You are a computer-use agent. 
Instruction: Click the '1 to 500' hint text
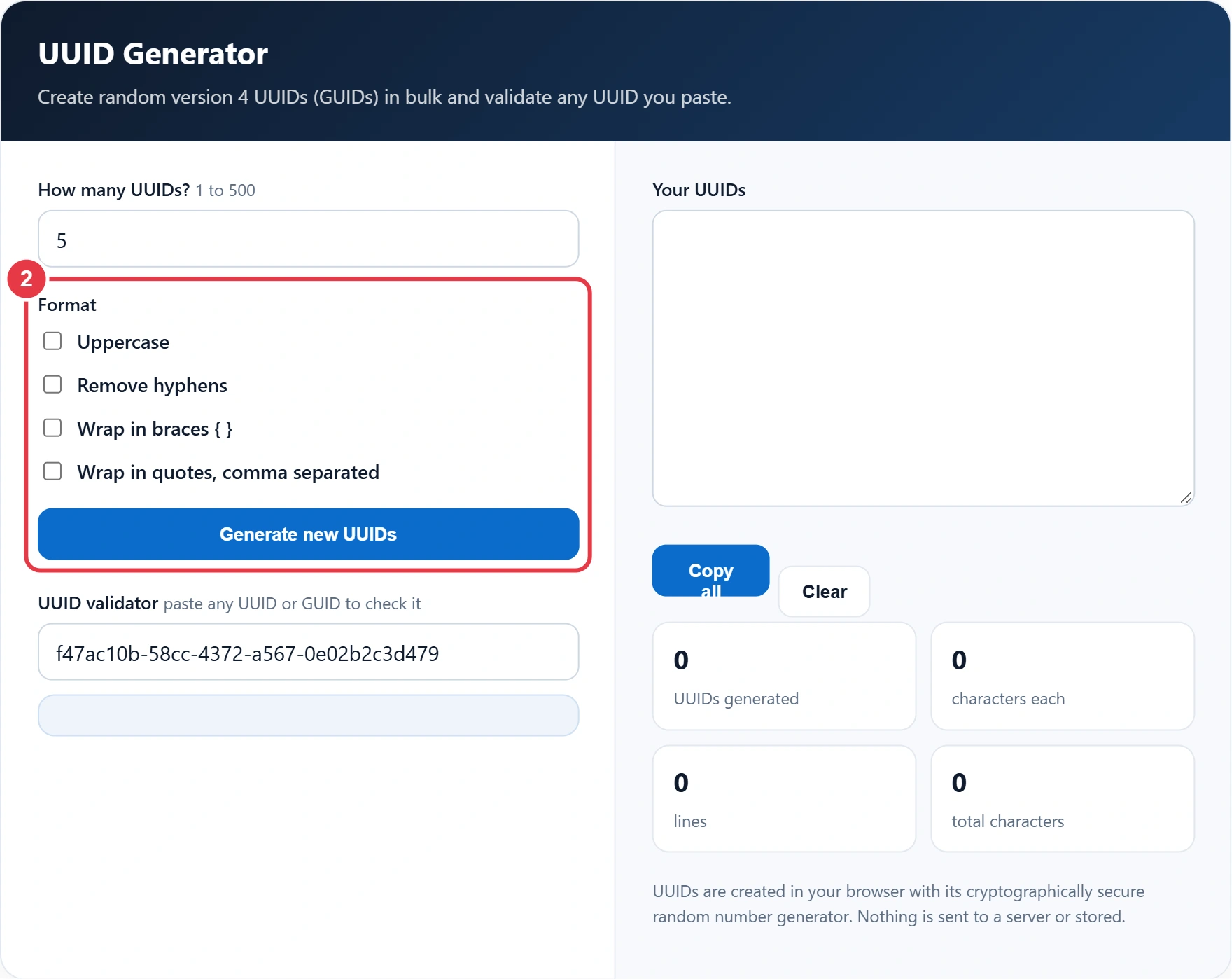point(225,190)
